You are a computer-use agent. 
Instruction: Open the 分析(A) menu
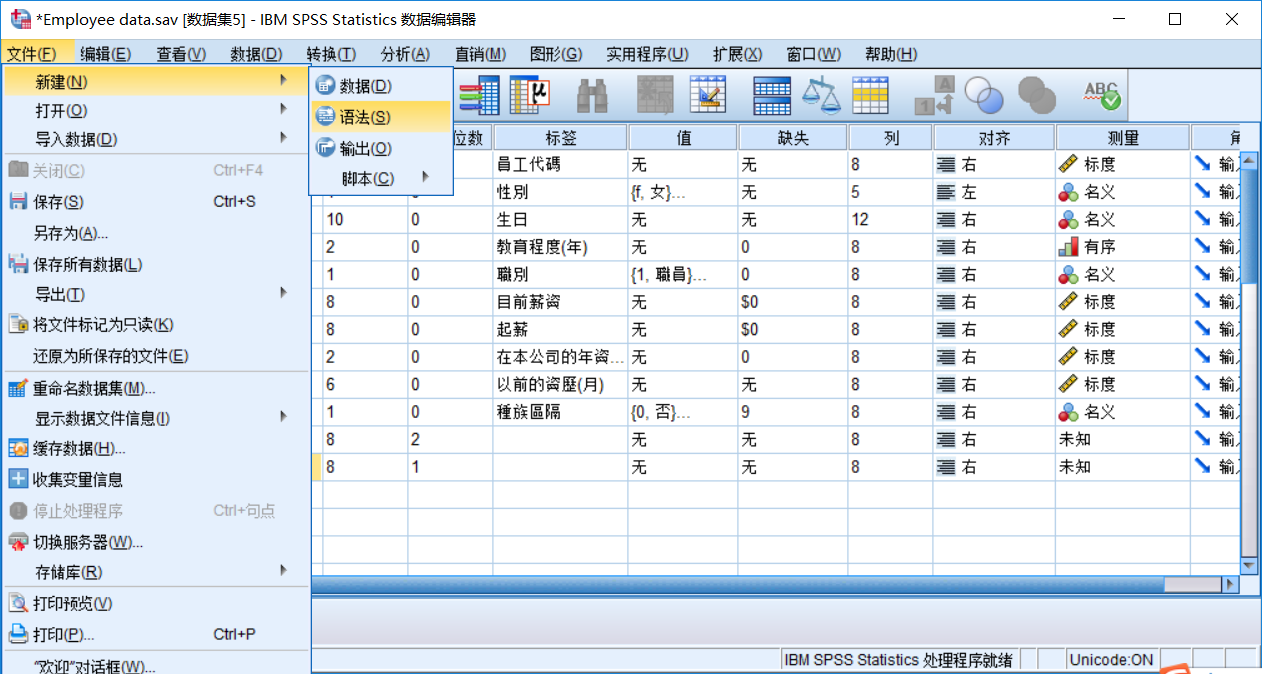click(405, 54)
